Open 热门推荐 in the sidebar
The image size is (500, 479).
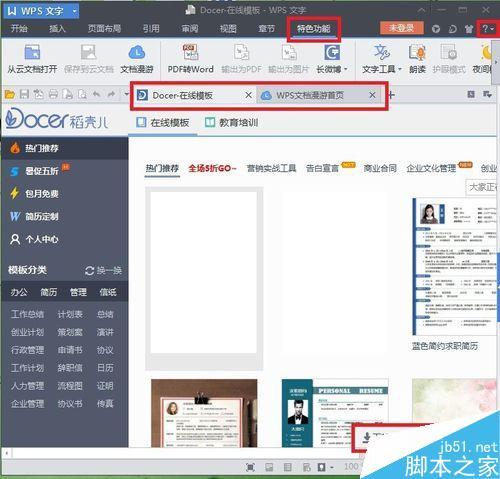coord(65,148)
